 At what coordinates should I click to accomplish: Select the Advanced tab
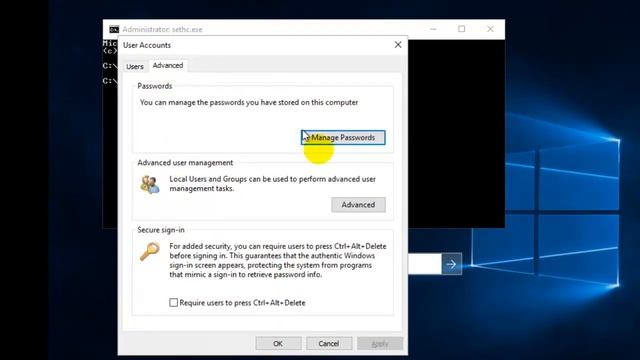[x=168, y=65]
